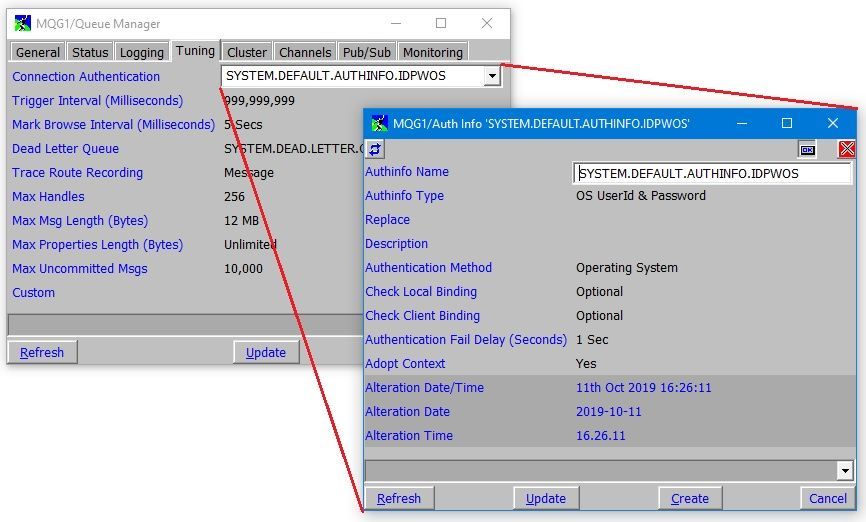Click Connection Authentication label

click(86, 77)
